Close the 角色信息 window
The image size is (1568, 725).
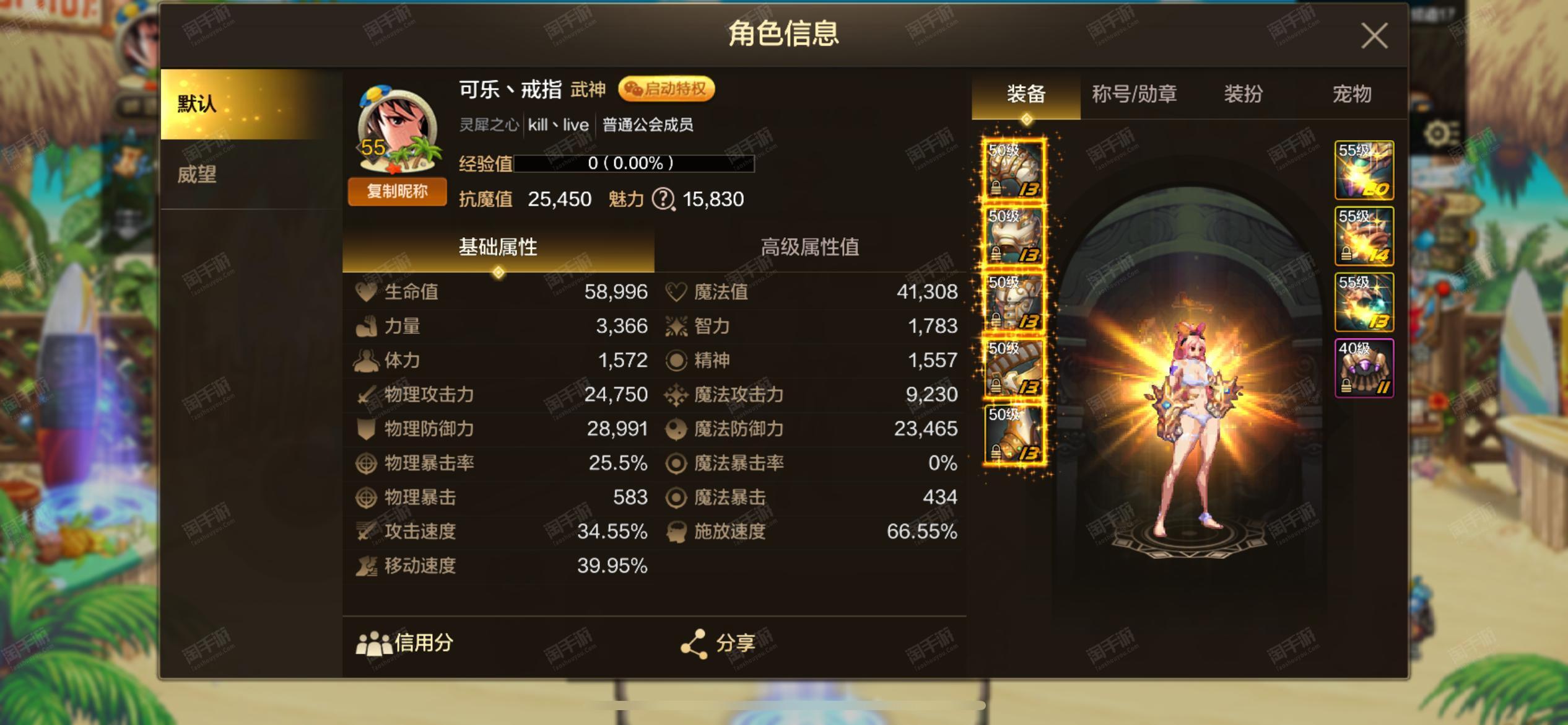[x=1374, y=36]
